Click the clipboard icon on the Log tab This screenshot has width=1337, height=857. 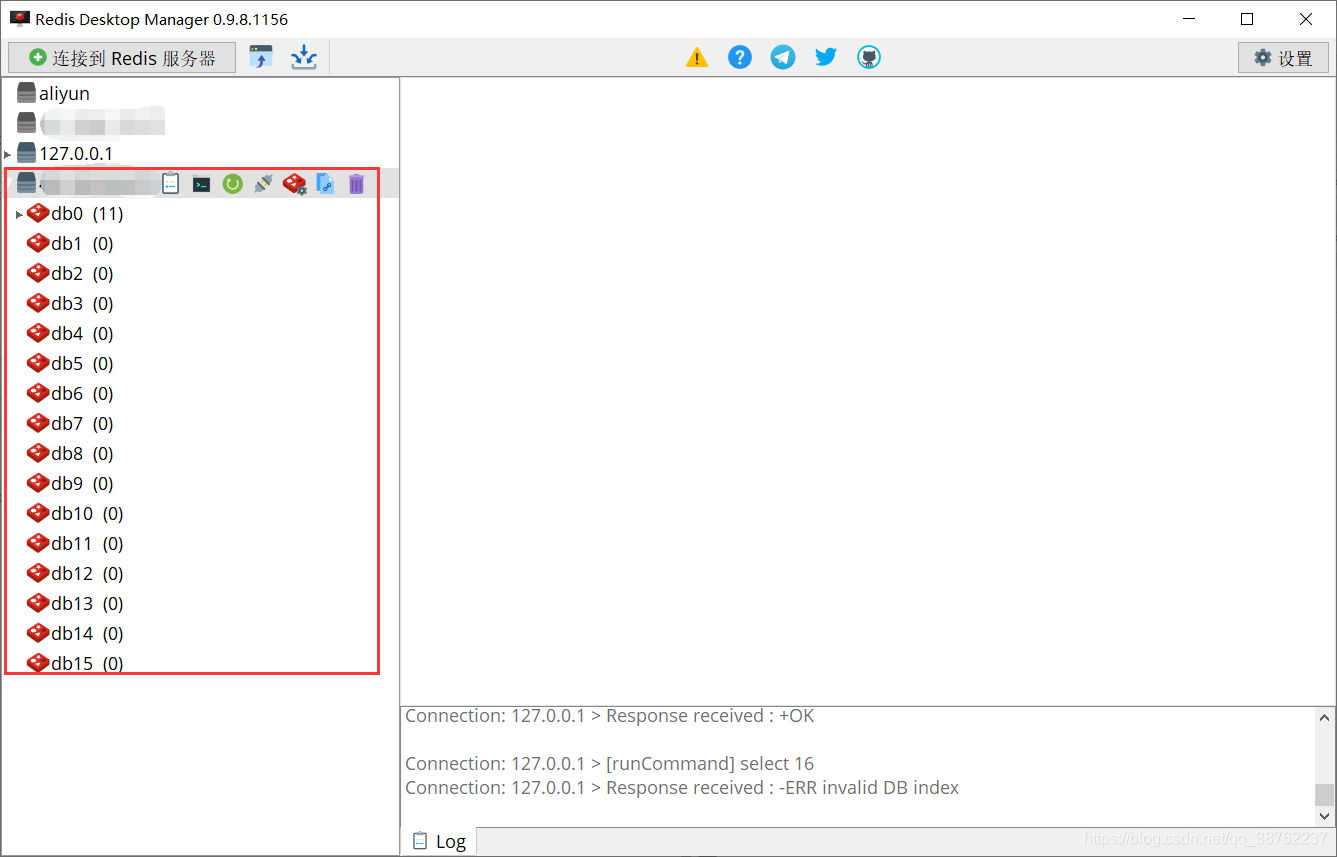[x=420, y=841]
